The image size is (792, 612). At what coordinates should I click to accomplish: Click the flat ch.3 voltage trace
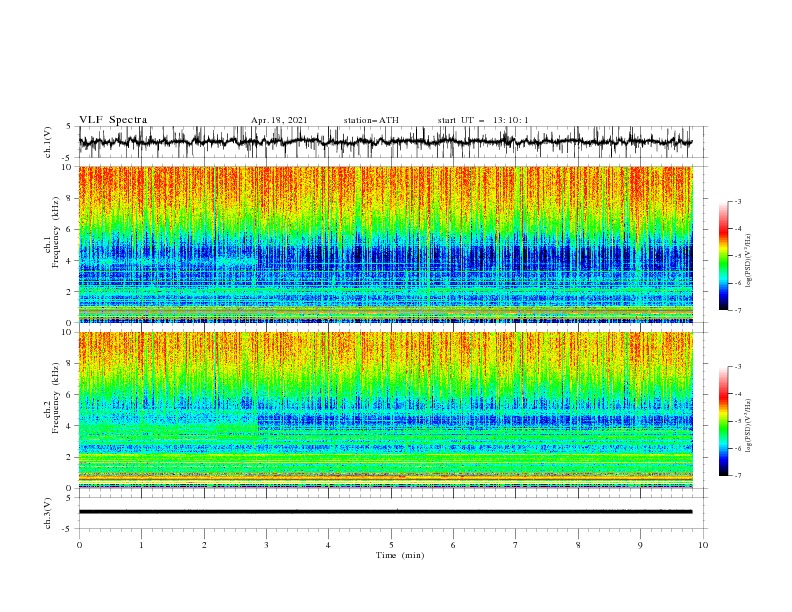385,512
